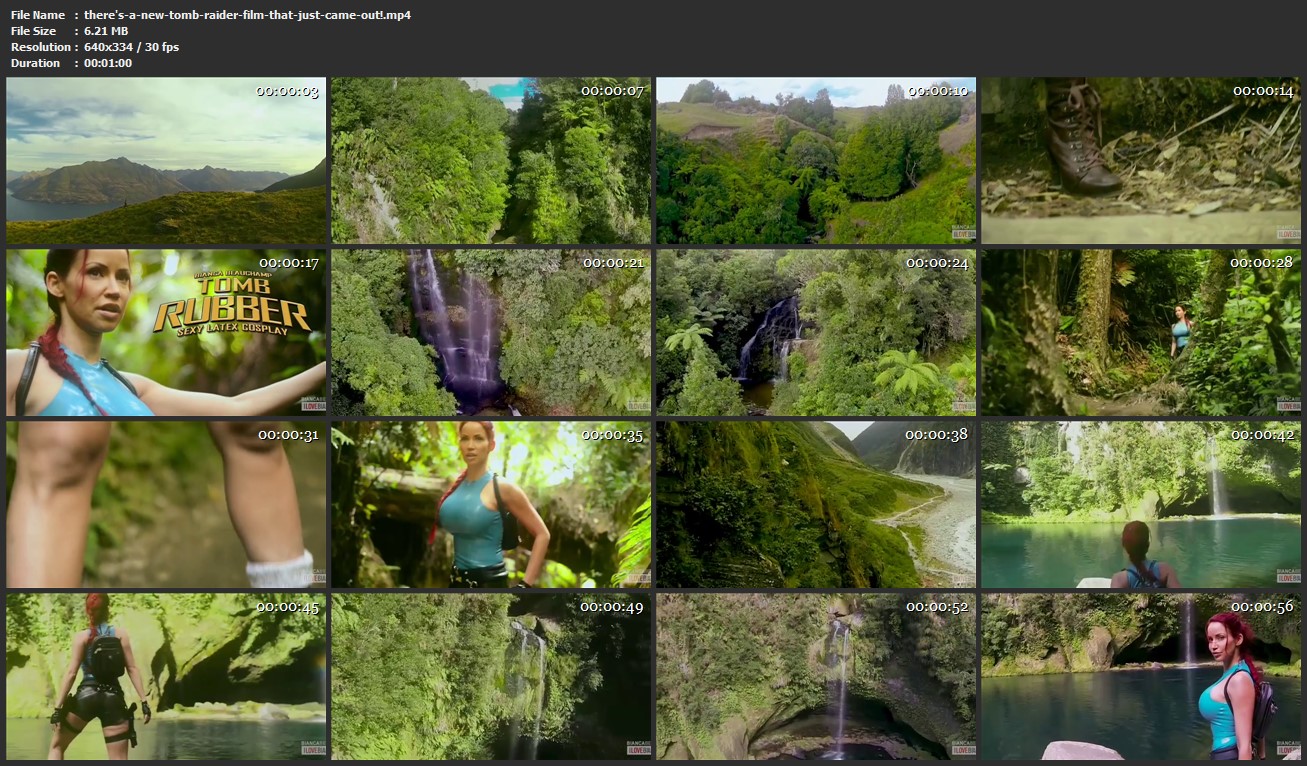
Task: Click the frame marked 00:00:35
Action: 491,505
